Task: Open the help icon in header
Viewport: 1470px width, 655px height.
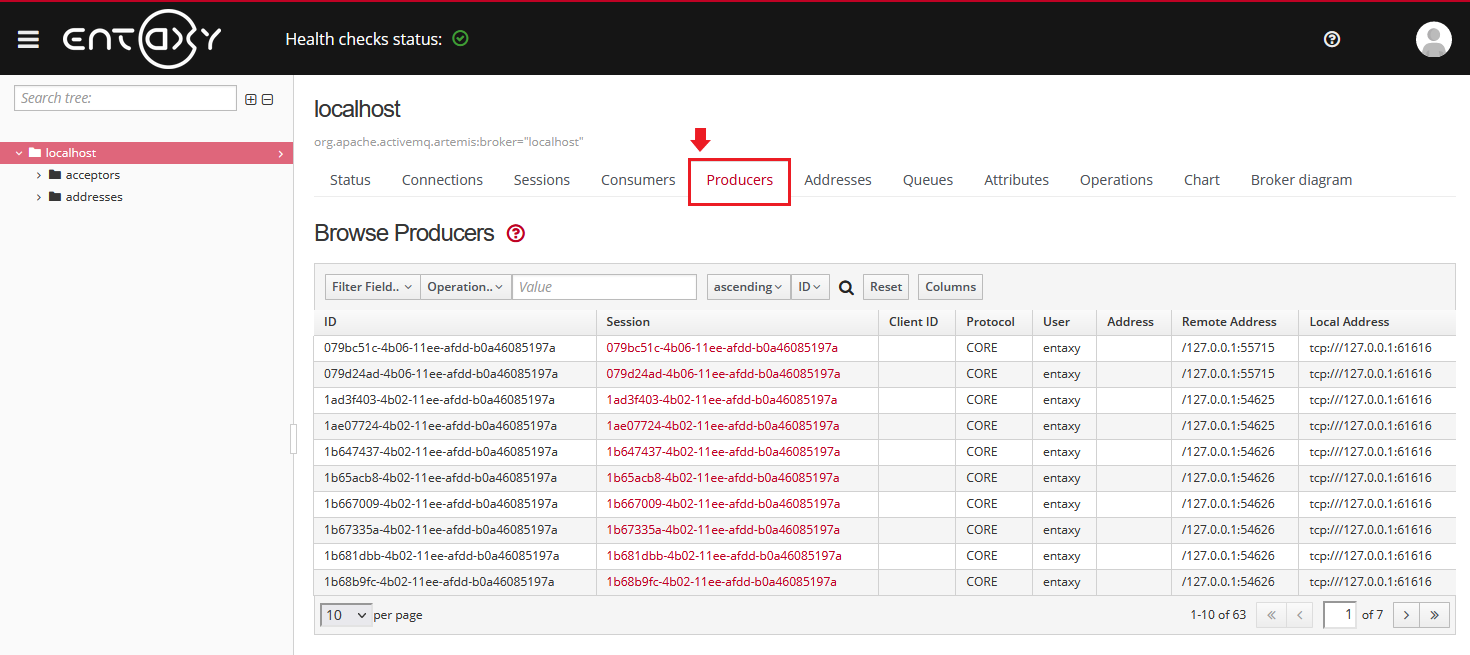Action: 1331,39
